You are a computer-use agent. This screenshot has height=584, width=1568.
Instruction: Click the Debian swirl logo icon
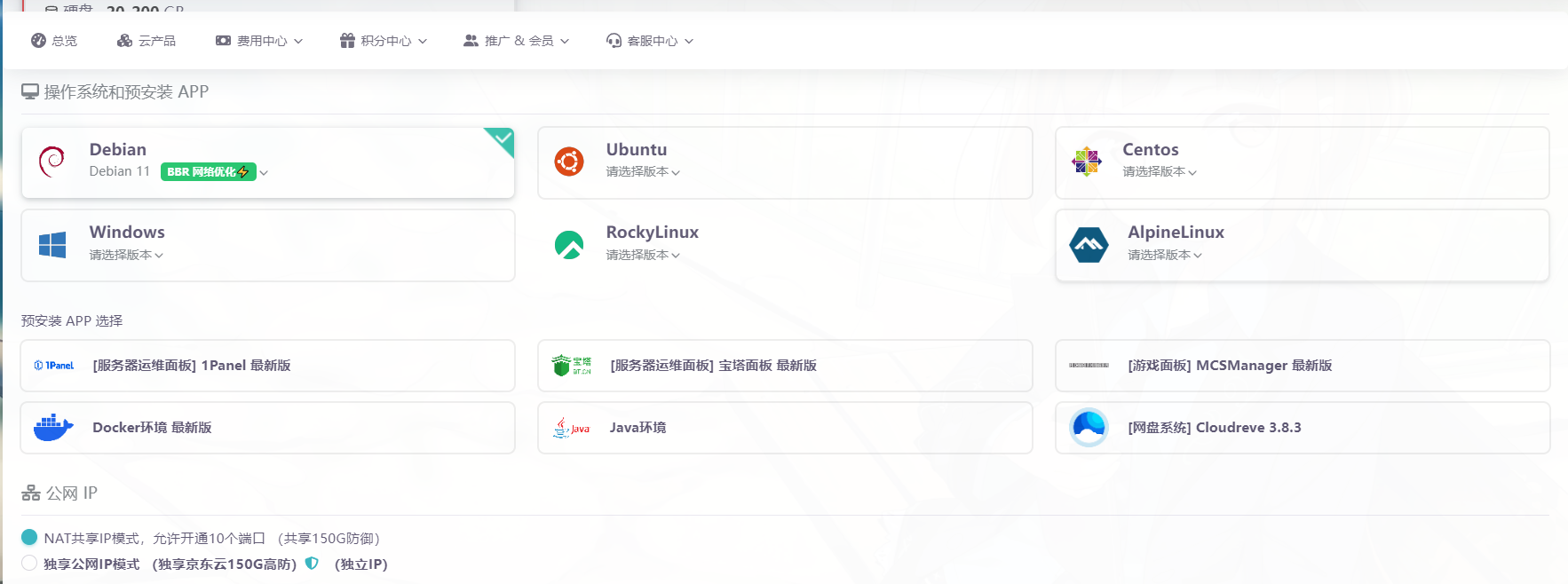coord(51,162)
